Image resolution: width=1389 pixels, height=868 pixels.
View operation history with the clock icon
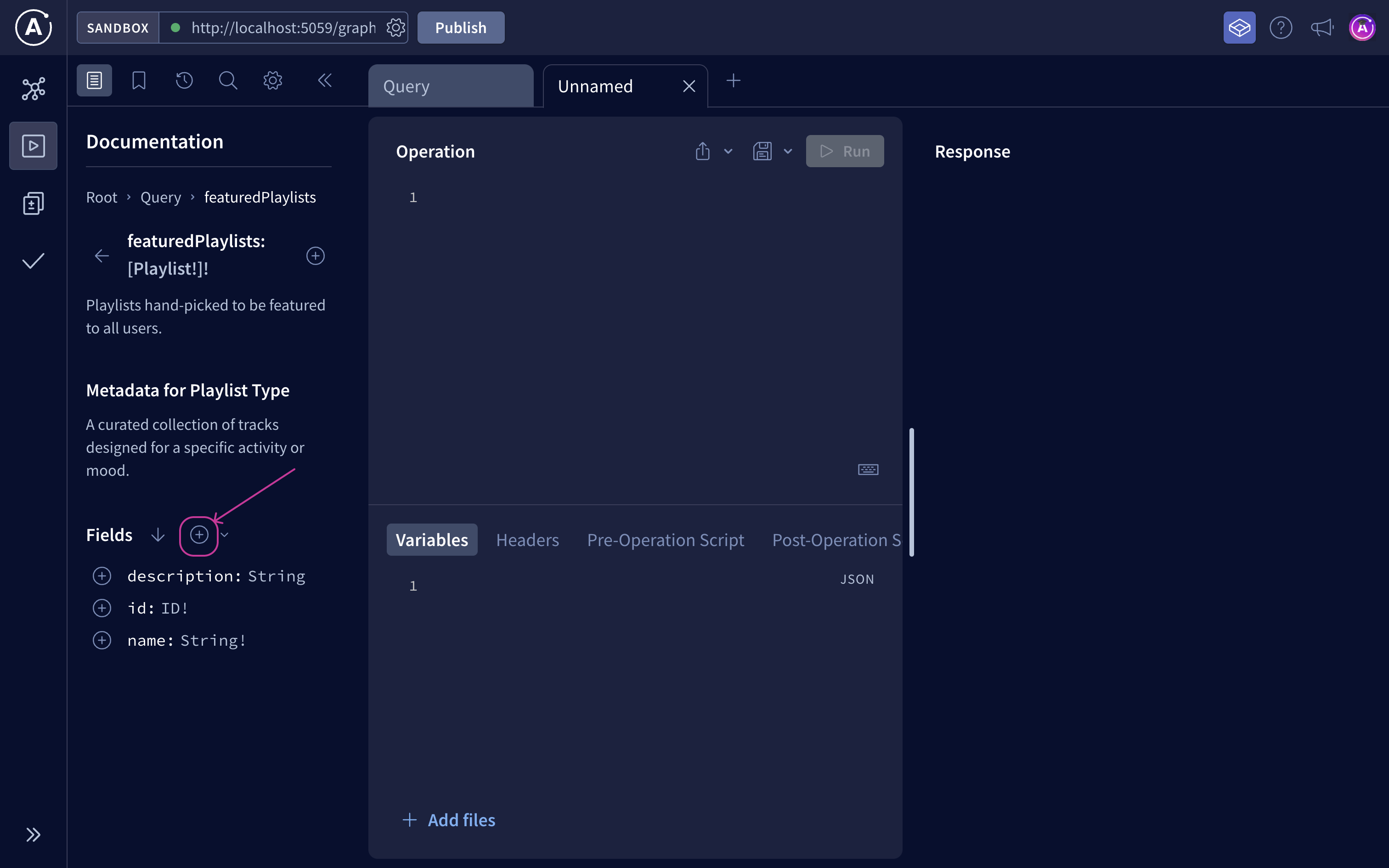(x=183, y=80)
